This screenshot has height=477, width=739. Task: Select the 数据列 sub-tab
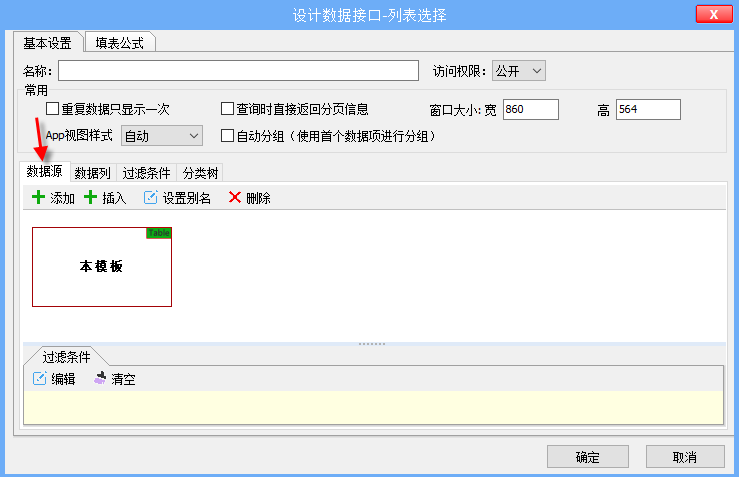click(93, 173)
